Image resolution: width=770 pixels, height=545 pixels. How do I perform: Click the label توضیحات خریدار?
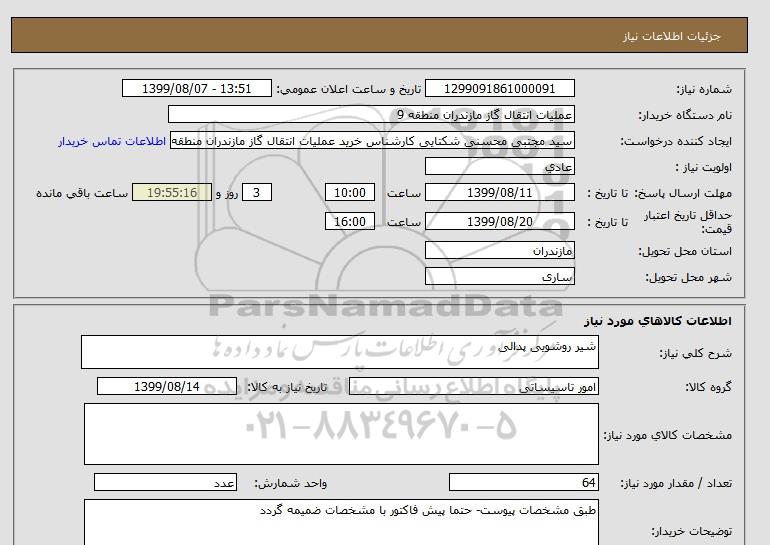click(691, 531)
